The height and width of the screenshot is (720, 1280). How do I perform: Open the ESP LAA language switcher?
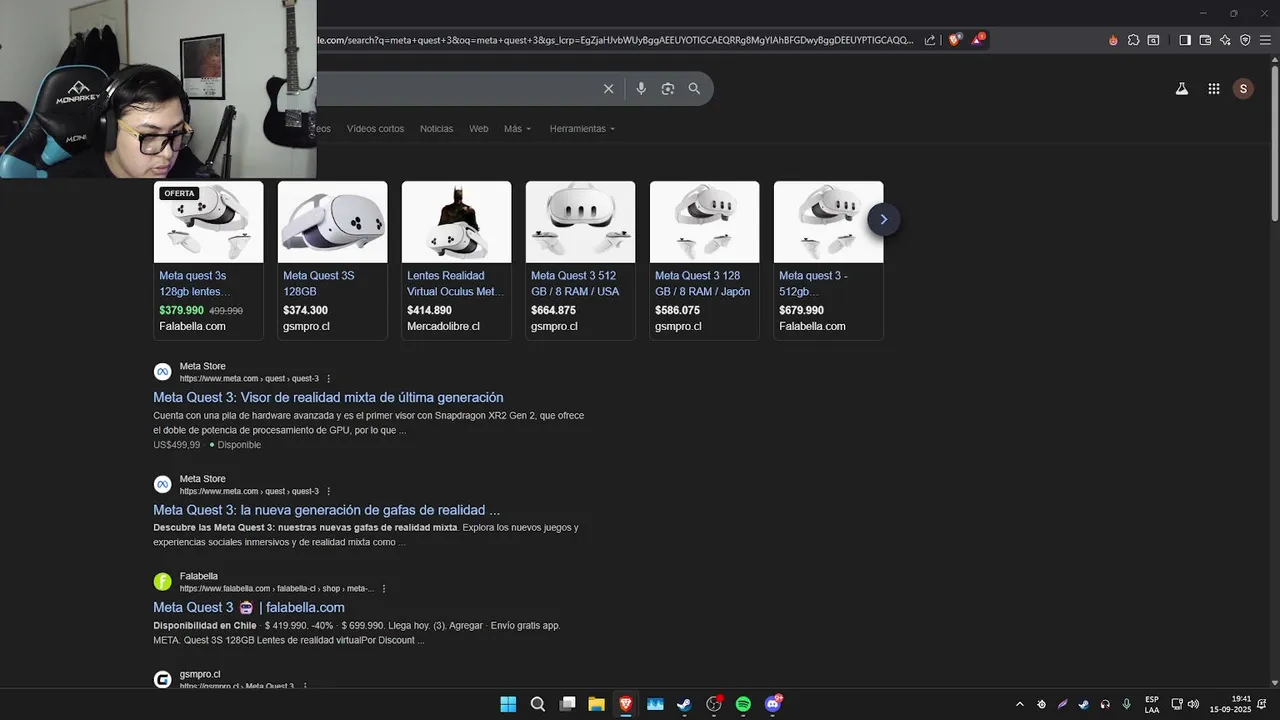[x=1152, y=704]
